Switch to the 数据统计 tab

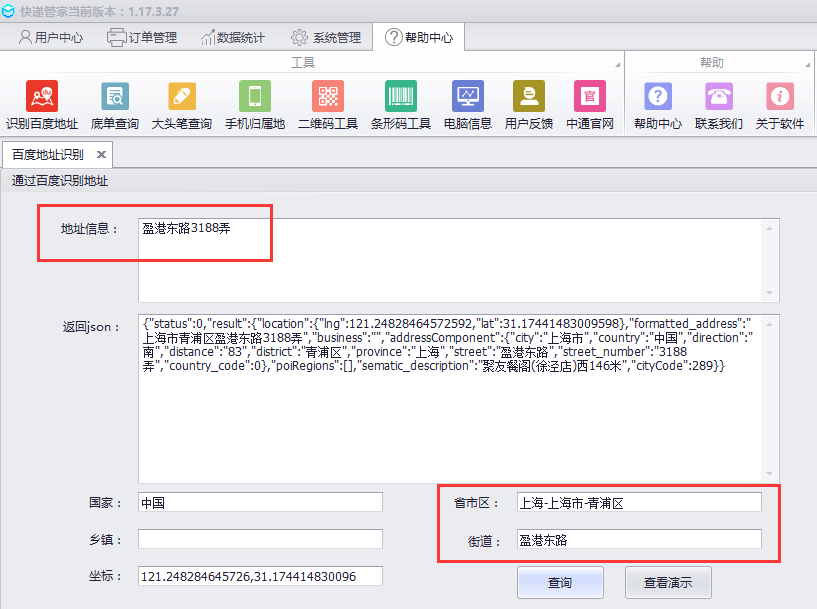pos(233,38)
